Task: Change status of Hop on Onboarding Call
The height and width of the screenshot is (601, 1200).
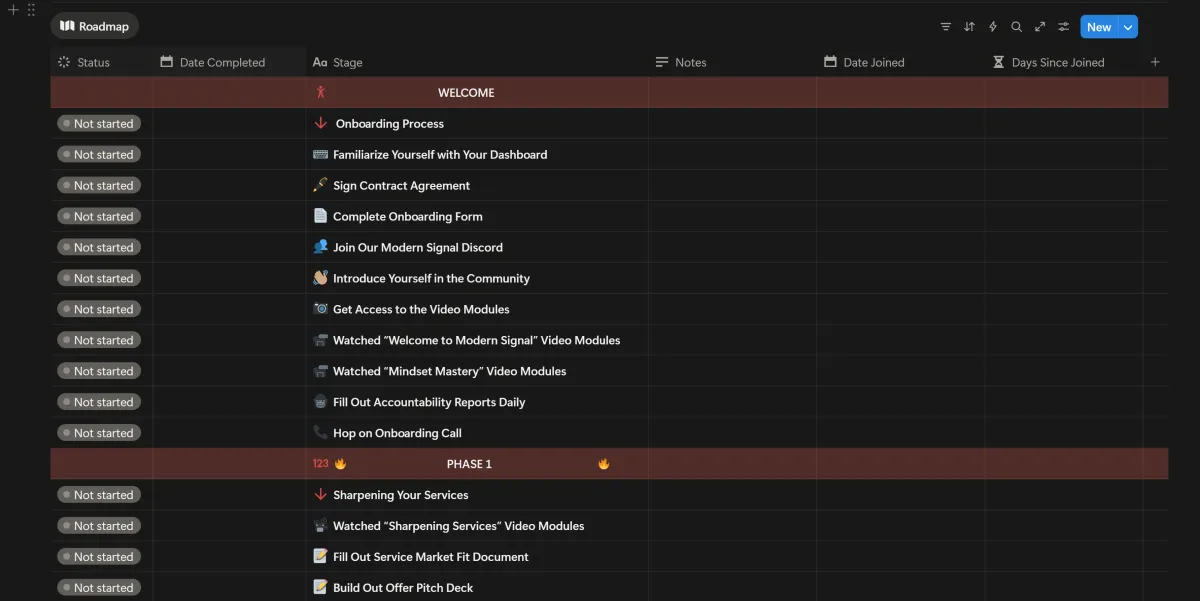Action: click(99, 433)
